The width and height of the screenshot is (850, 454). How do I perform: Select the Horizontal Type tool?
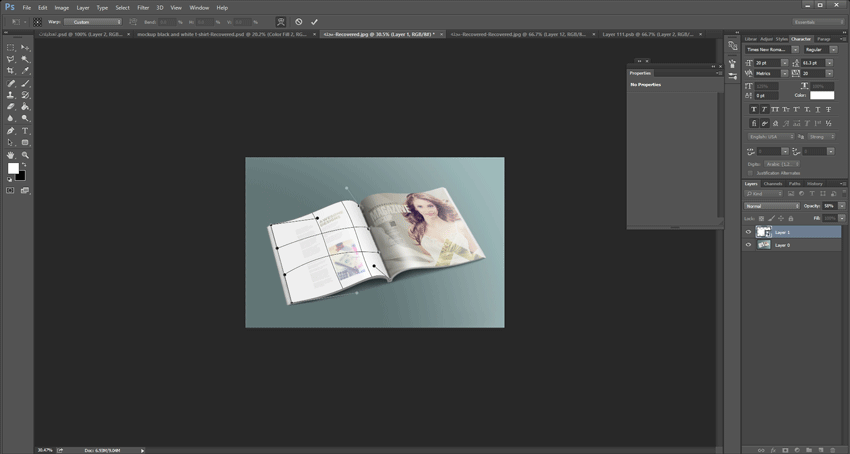pyautogui.click(x=25, y=131)
